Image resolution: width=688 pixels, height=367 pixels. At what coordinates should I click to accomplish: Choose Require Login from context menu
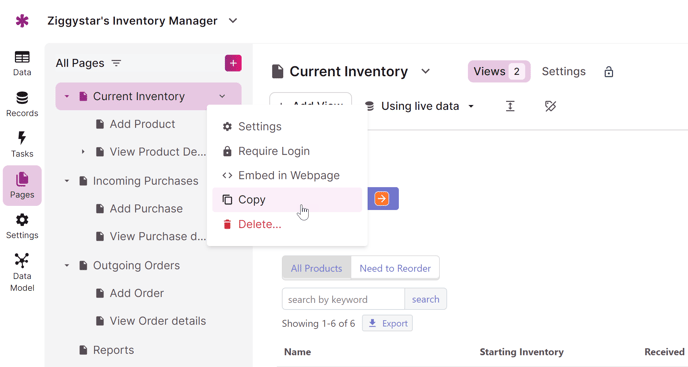(x=287, y=151)
